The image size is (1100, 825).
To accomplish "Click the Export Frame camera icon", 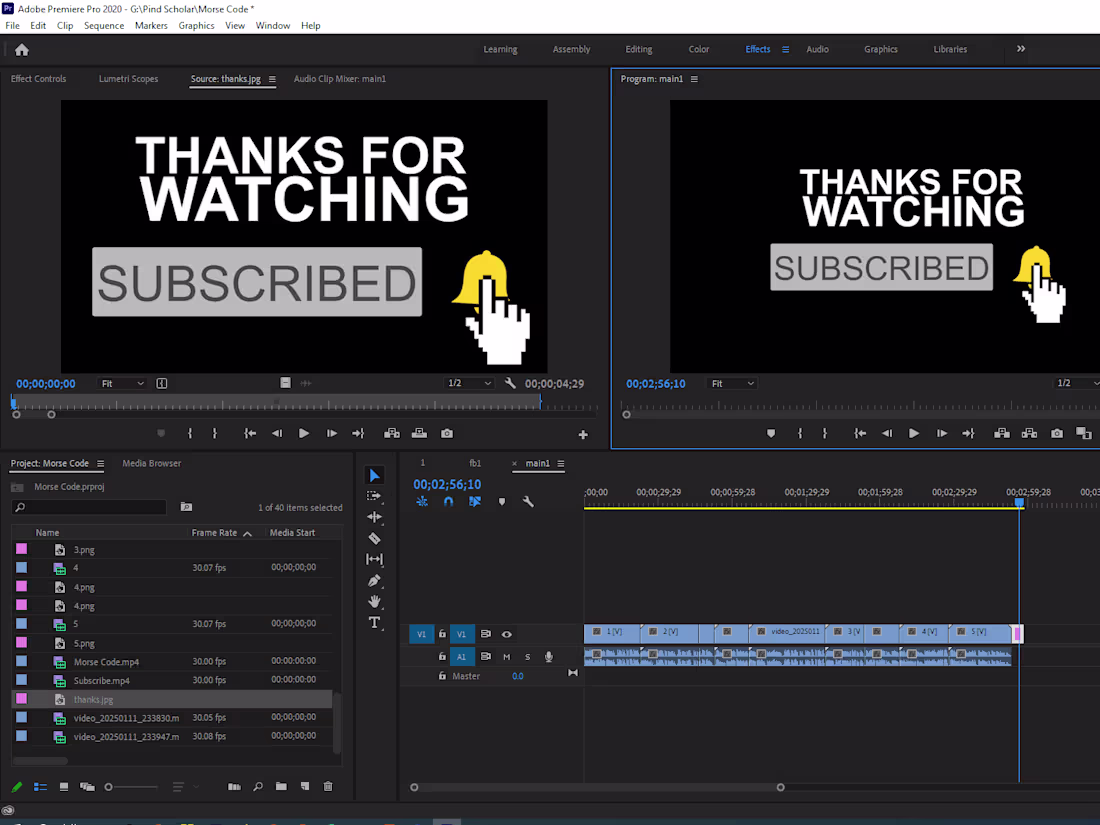I will [1057, 433].
